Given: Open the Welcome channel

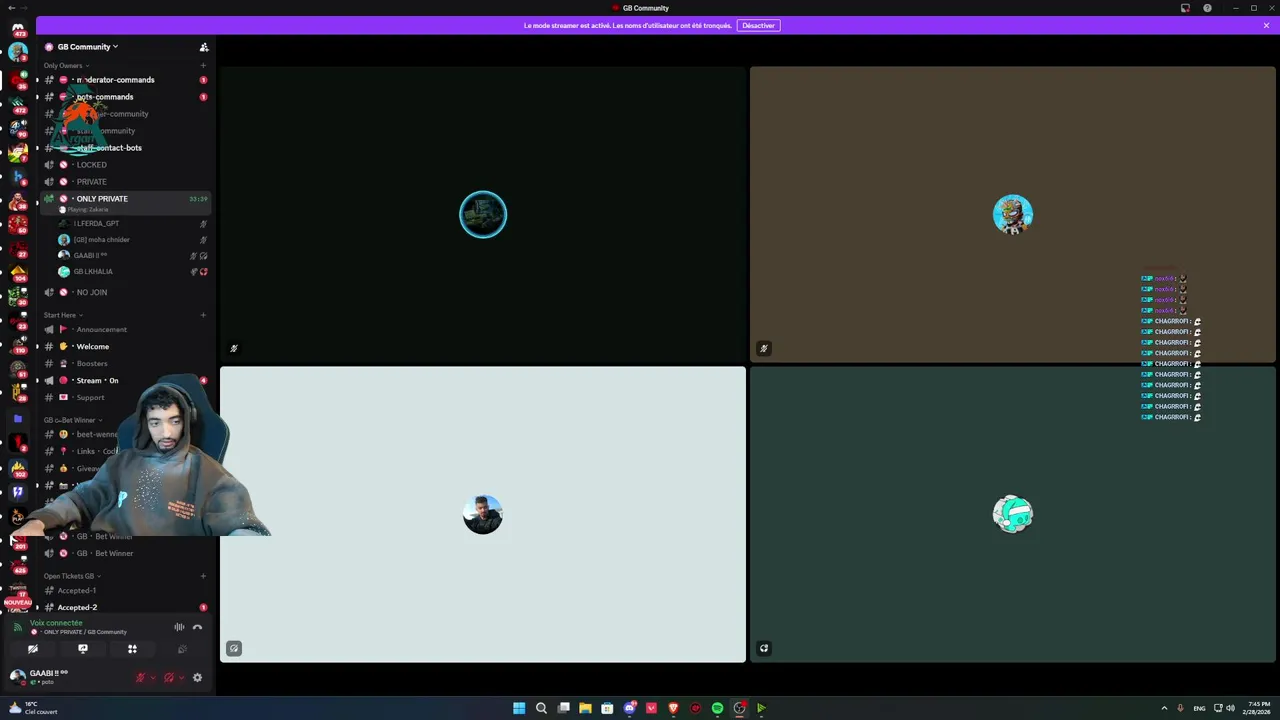Looking at the screenshot, I should tap(125, 347).
